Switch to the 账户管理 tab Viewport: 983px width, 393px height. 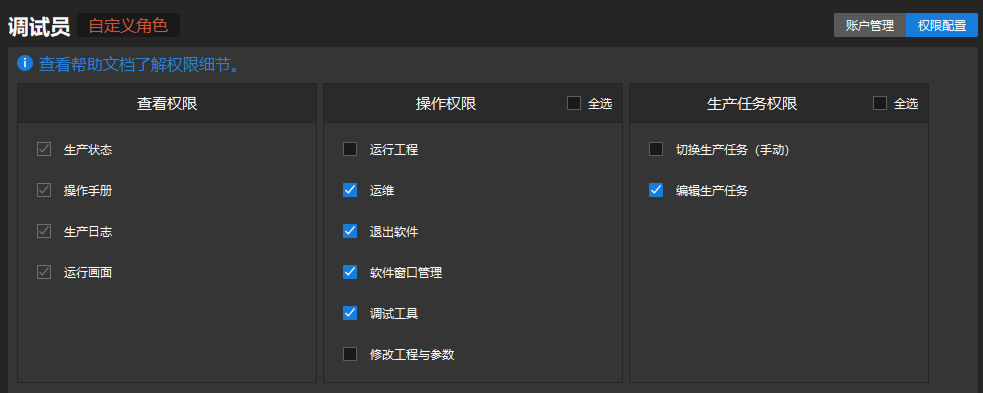(870, 26)
